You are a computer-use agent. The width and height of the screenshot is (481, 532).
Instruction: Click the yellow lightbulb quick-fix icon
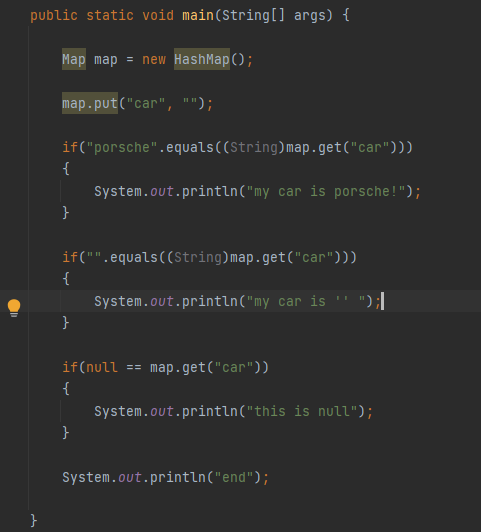tap(14, 308)
